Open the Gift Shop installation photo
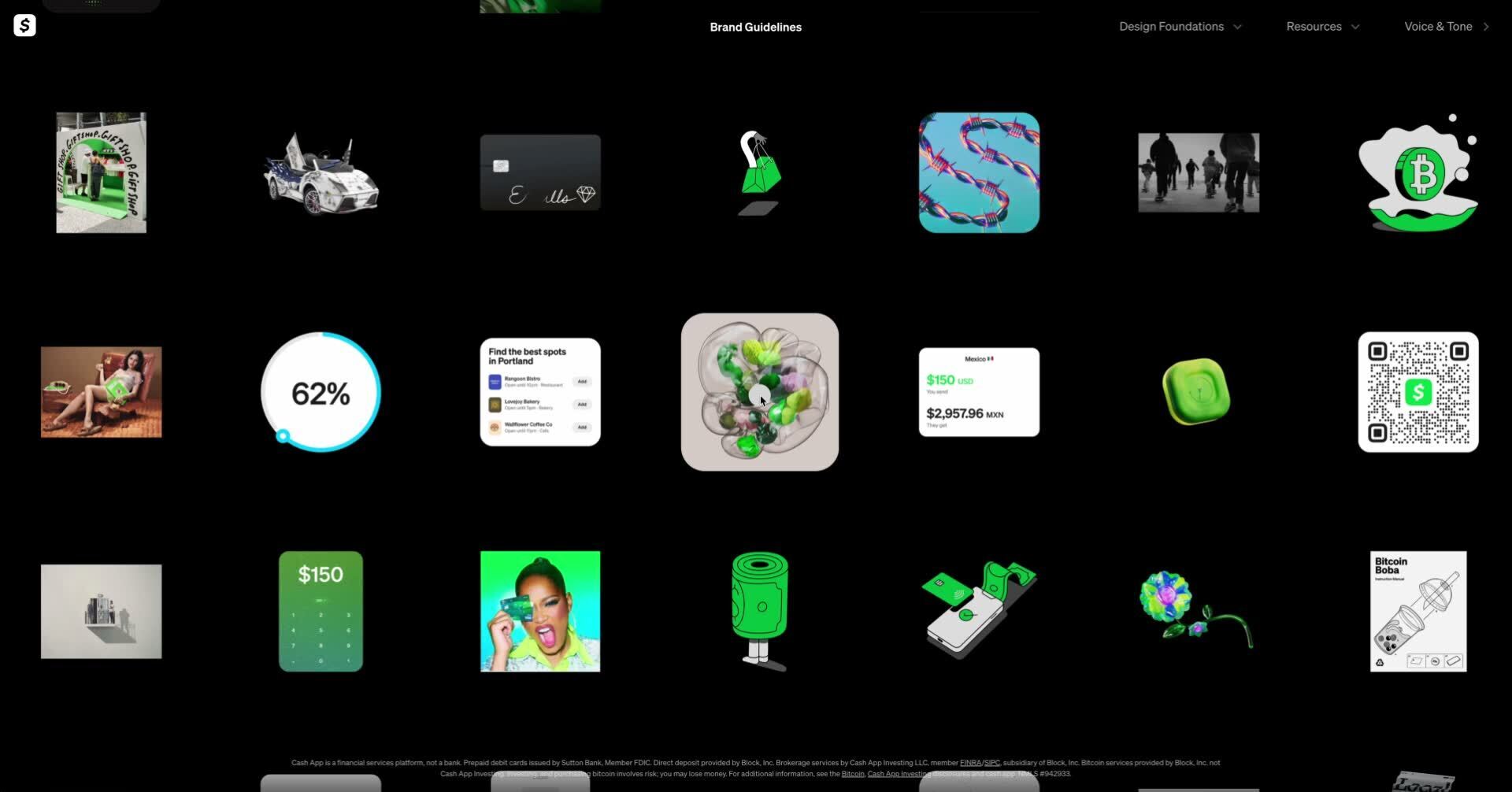Image resolution: width=1512 pixels, height=792 pixels. tap(101, 172)
